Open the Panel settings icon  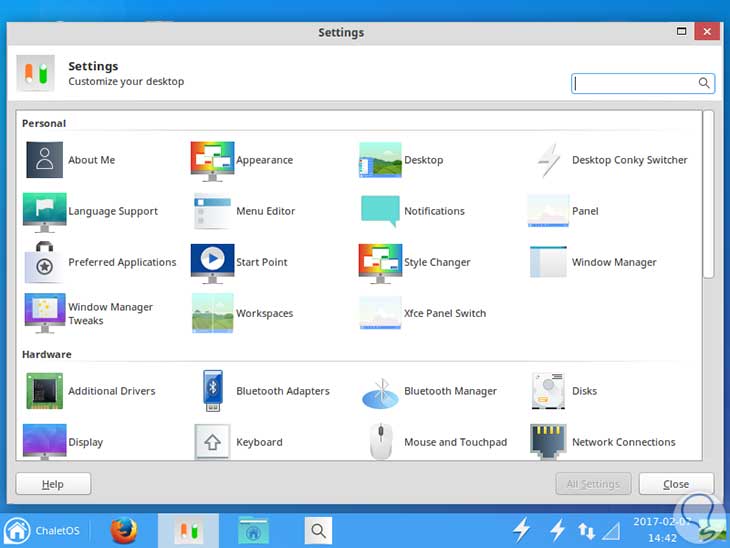click(x=548, y=211)
